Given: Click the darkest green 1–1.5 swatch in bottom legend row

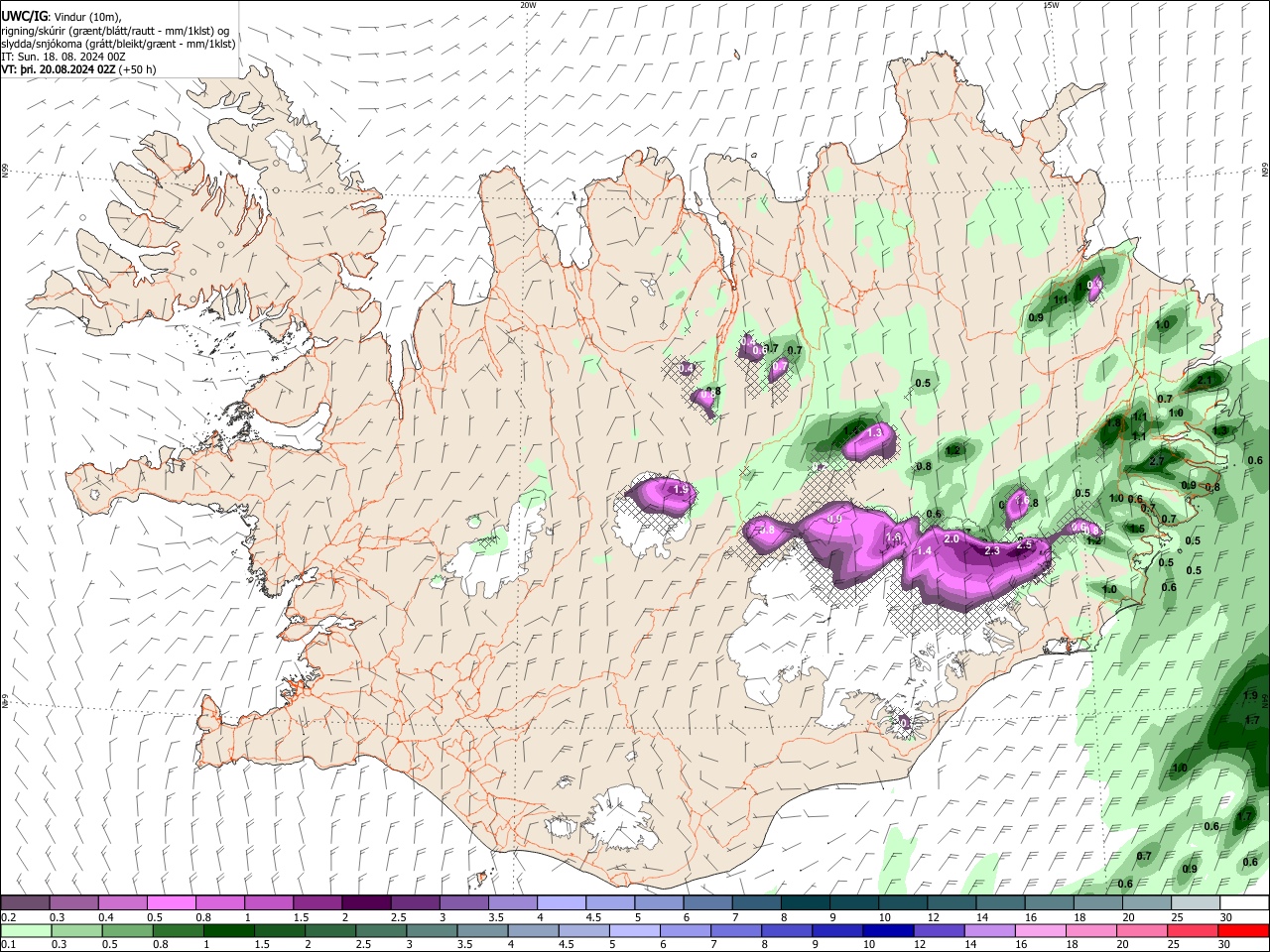Looking at the screenshot, I should [x=229, y=930].
